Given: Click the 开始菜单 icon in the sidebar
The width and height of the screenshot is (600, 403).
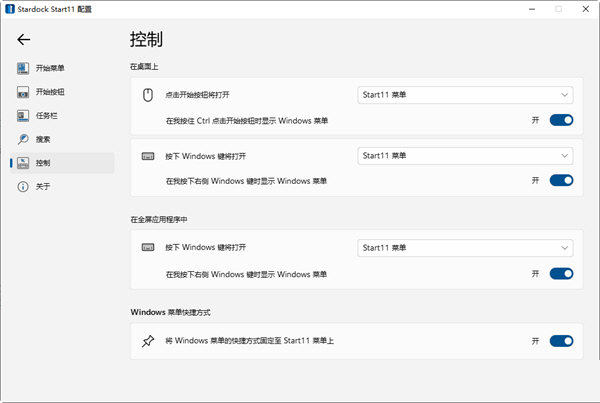Looking at the screenshot, I should [23, 68].
